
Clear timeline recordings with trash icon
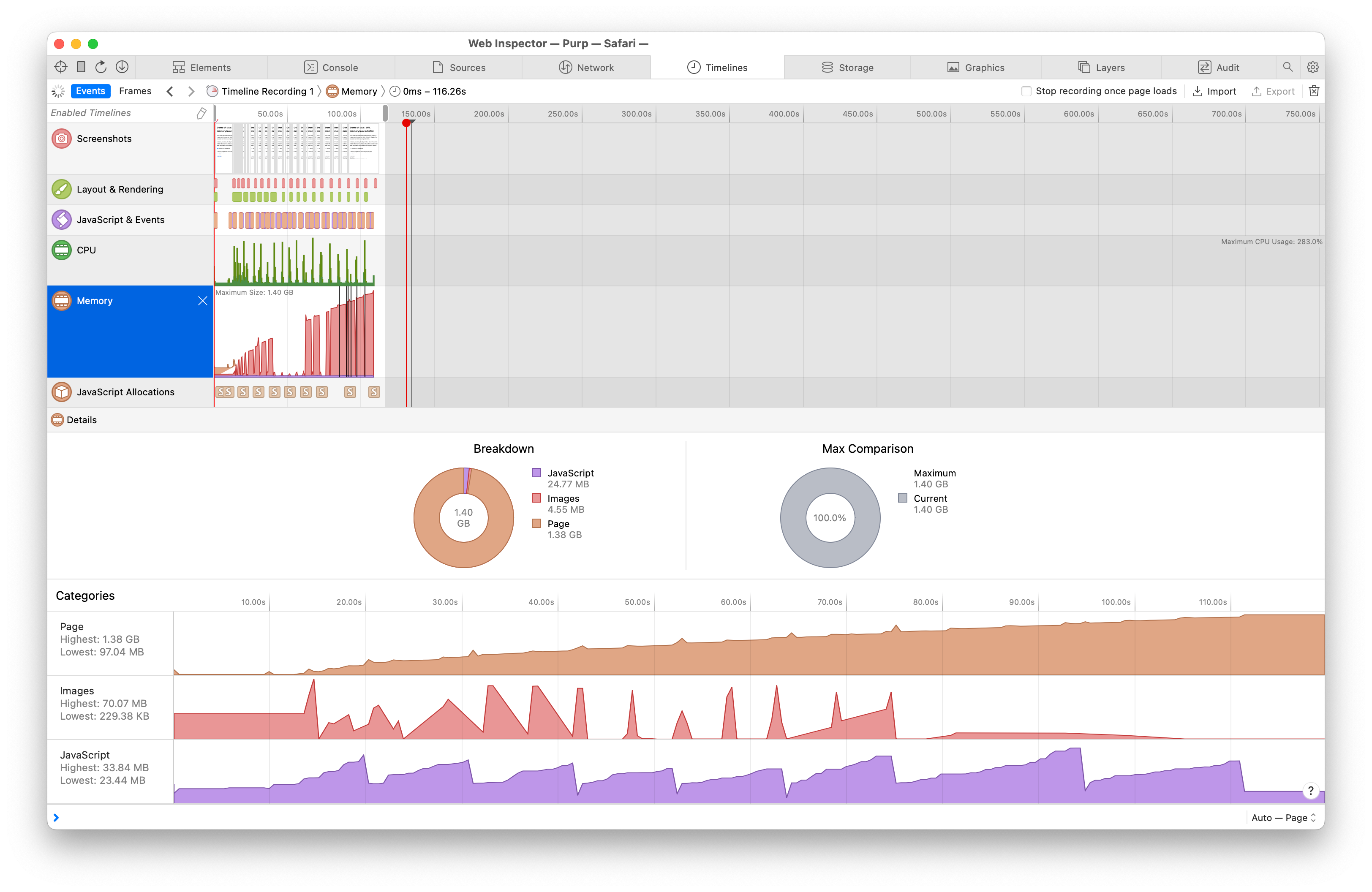coord(1314,91)
